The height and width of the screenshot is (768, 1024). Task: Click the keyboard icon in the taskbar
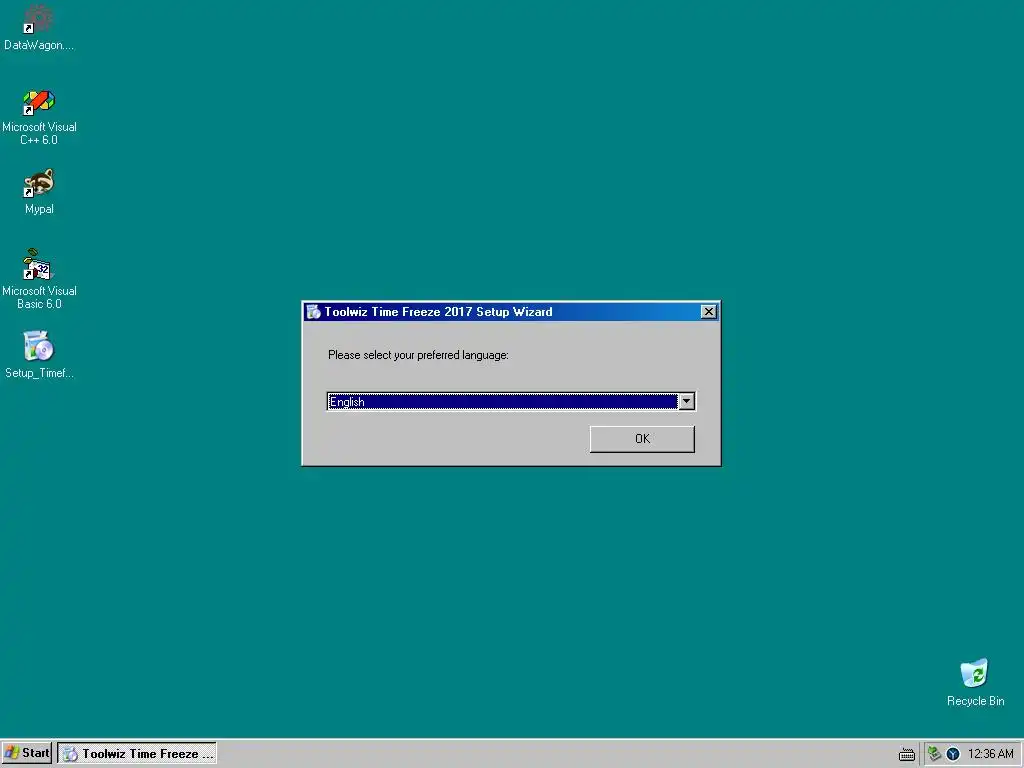pyautogui.click(x=906, y=754)
